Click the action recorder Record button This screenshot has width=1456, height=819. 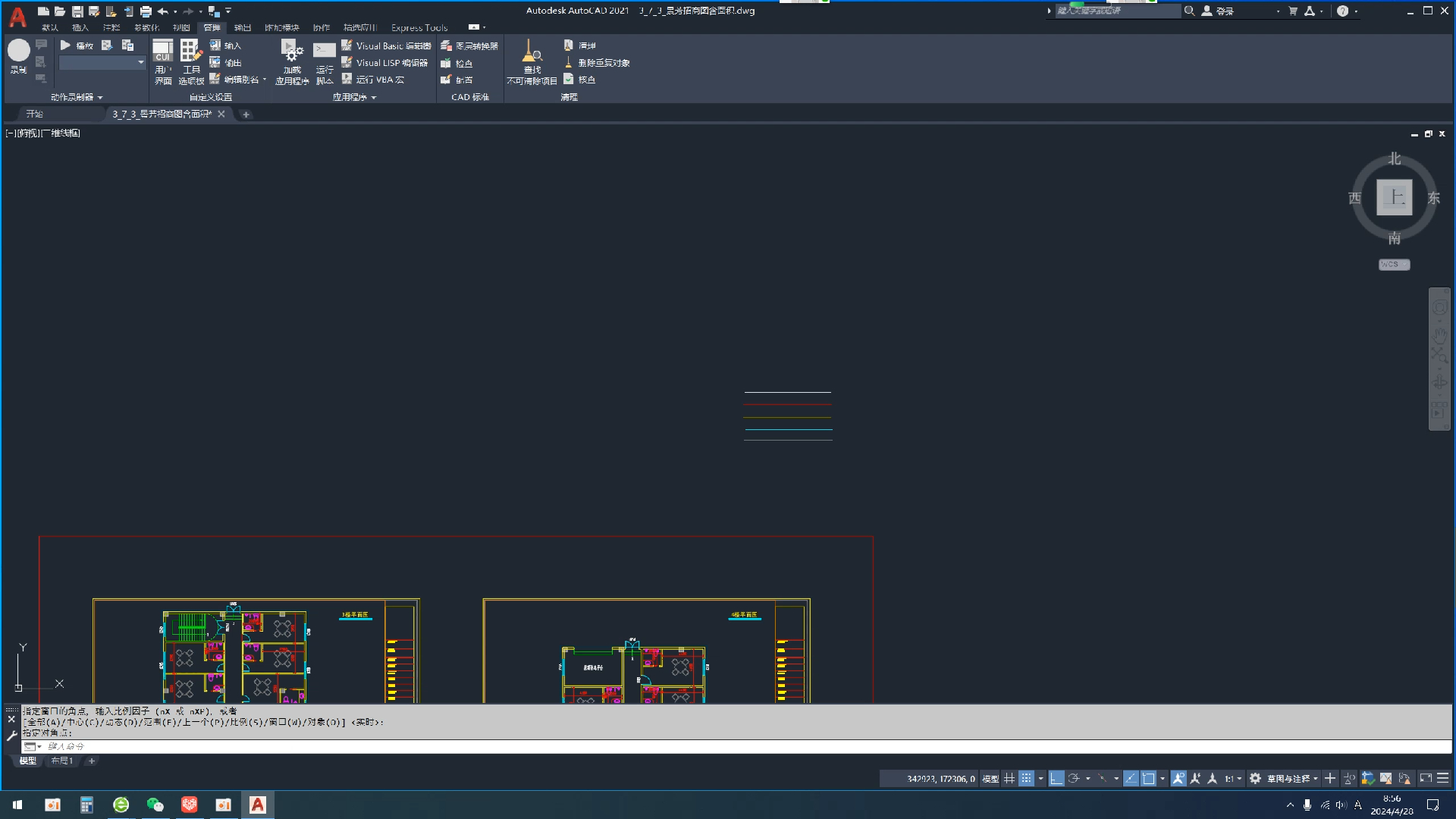tap(19, 51)
